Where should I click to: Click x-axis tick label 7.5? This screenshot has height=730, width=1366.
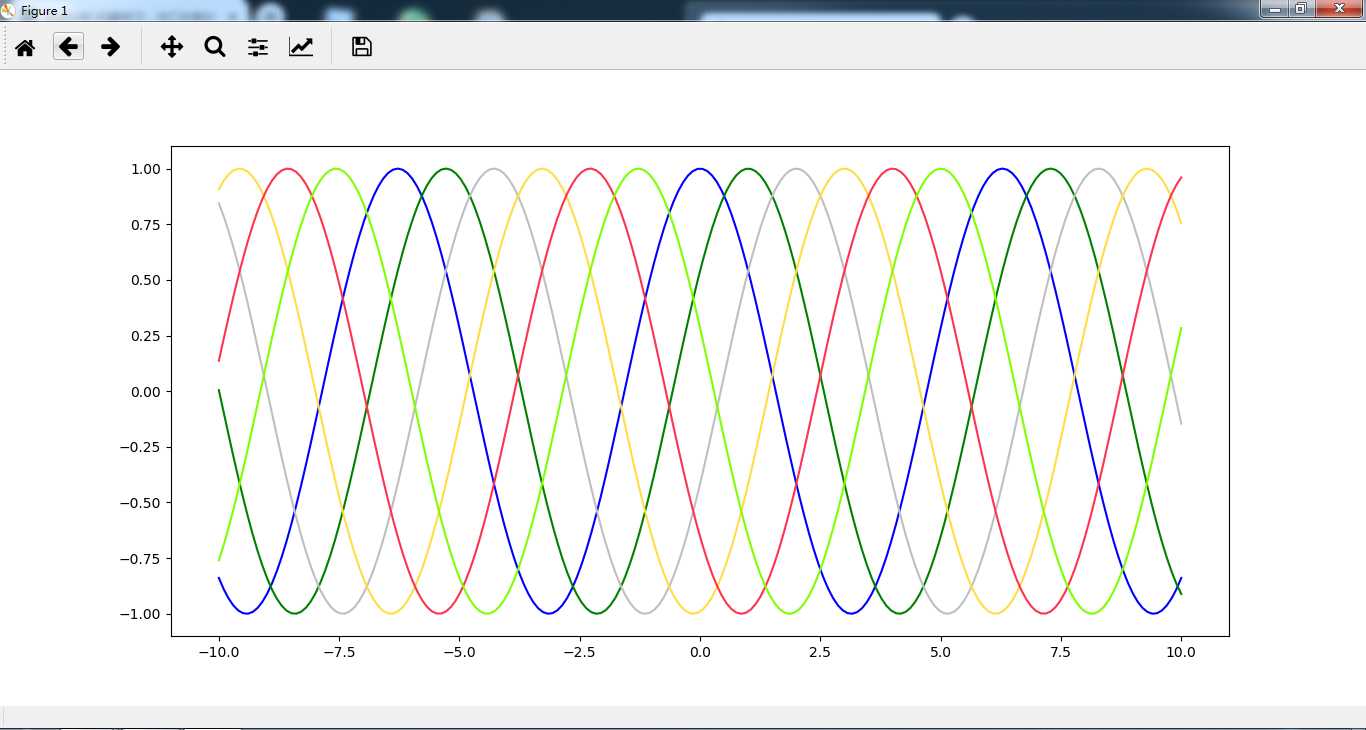click(1061, 652)
